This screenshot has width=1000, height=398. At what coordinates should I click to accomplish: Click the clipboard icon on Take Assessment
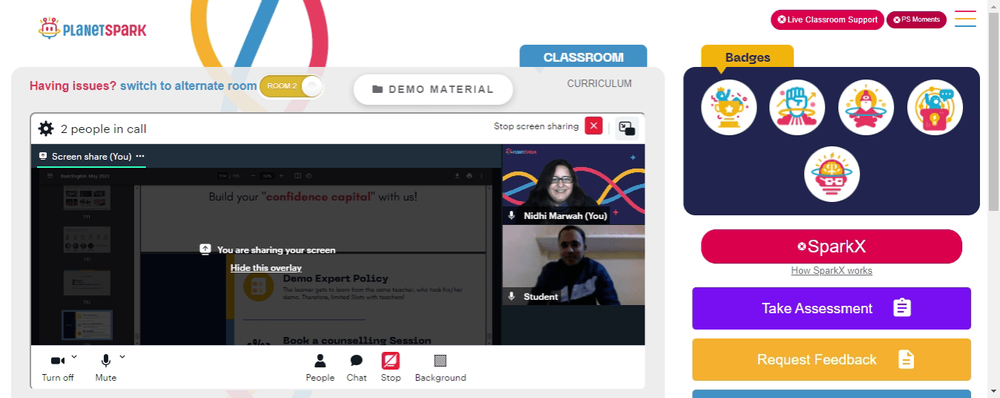[x=902, y=308]
